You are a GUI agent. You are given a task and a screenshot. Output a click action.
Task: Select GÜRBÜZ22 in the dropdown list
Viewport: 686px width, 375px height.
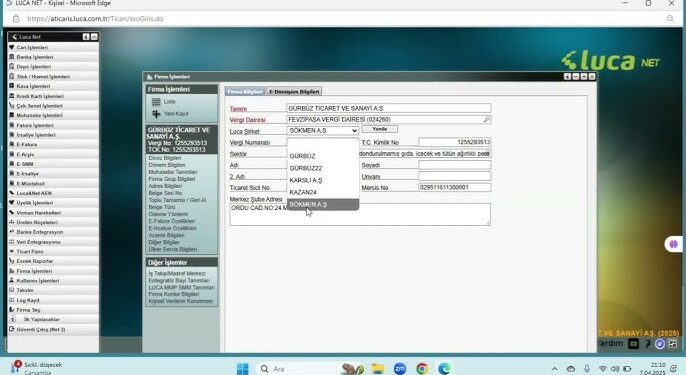pyautogui.click(x=323, y=168)
